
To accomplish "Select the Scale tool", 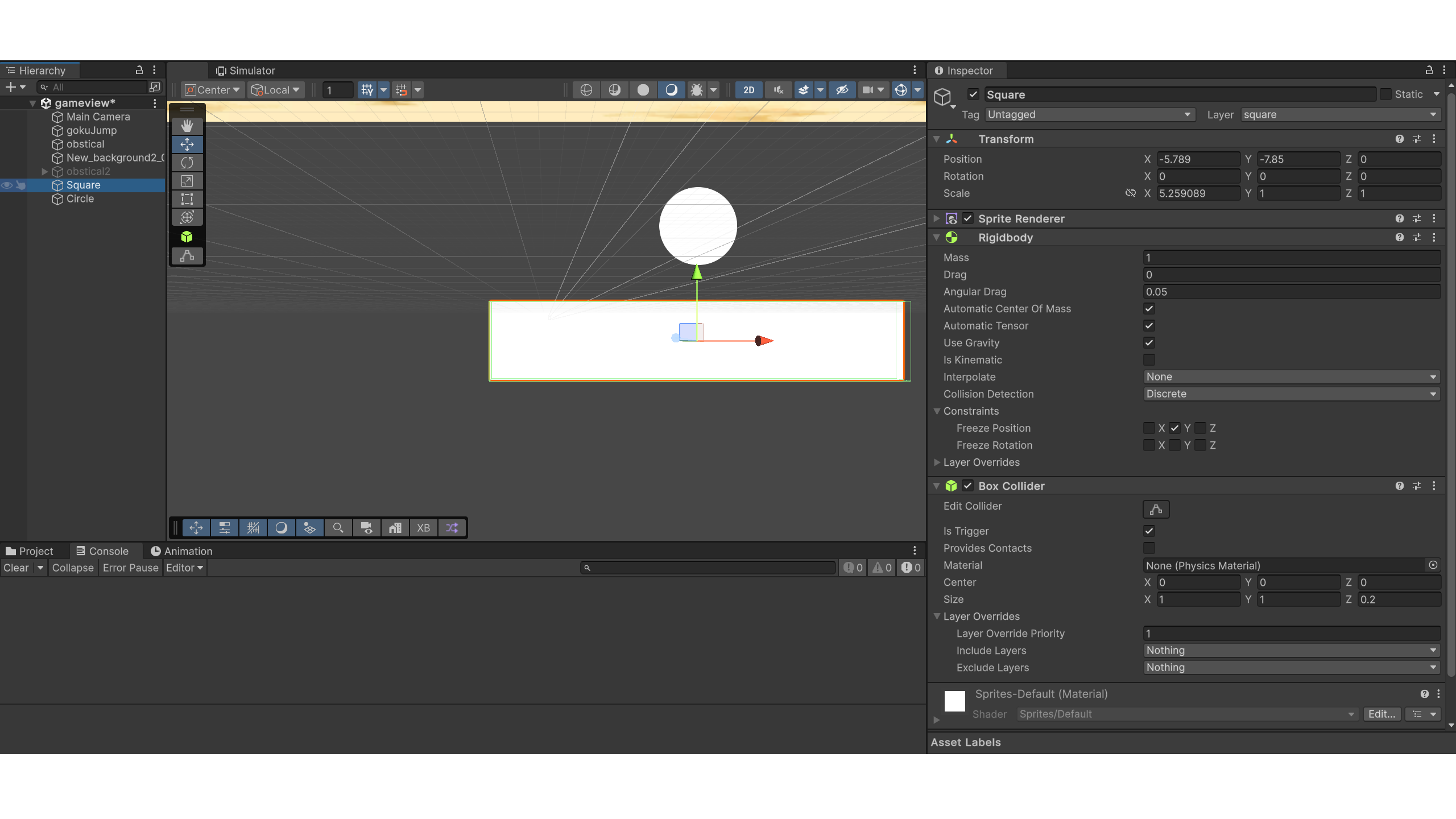I will [187, 181].
